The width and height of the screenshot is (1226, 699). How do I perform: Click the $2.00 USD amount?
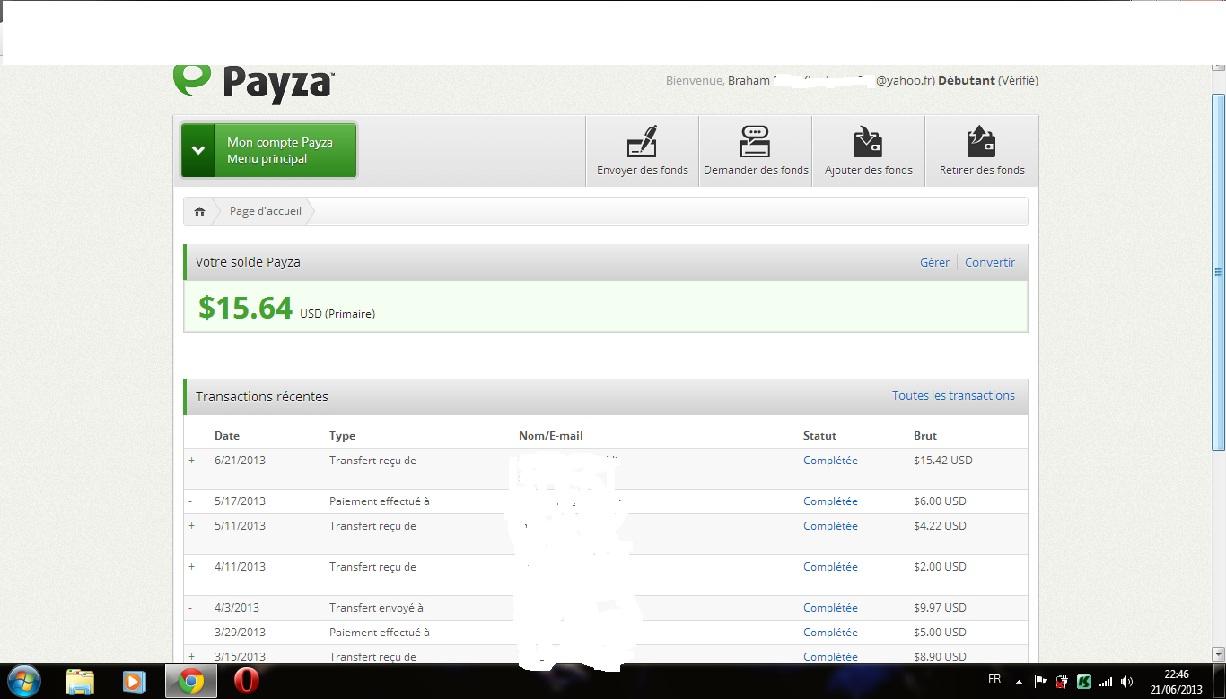click(x=940, y=566)
